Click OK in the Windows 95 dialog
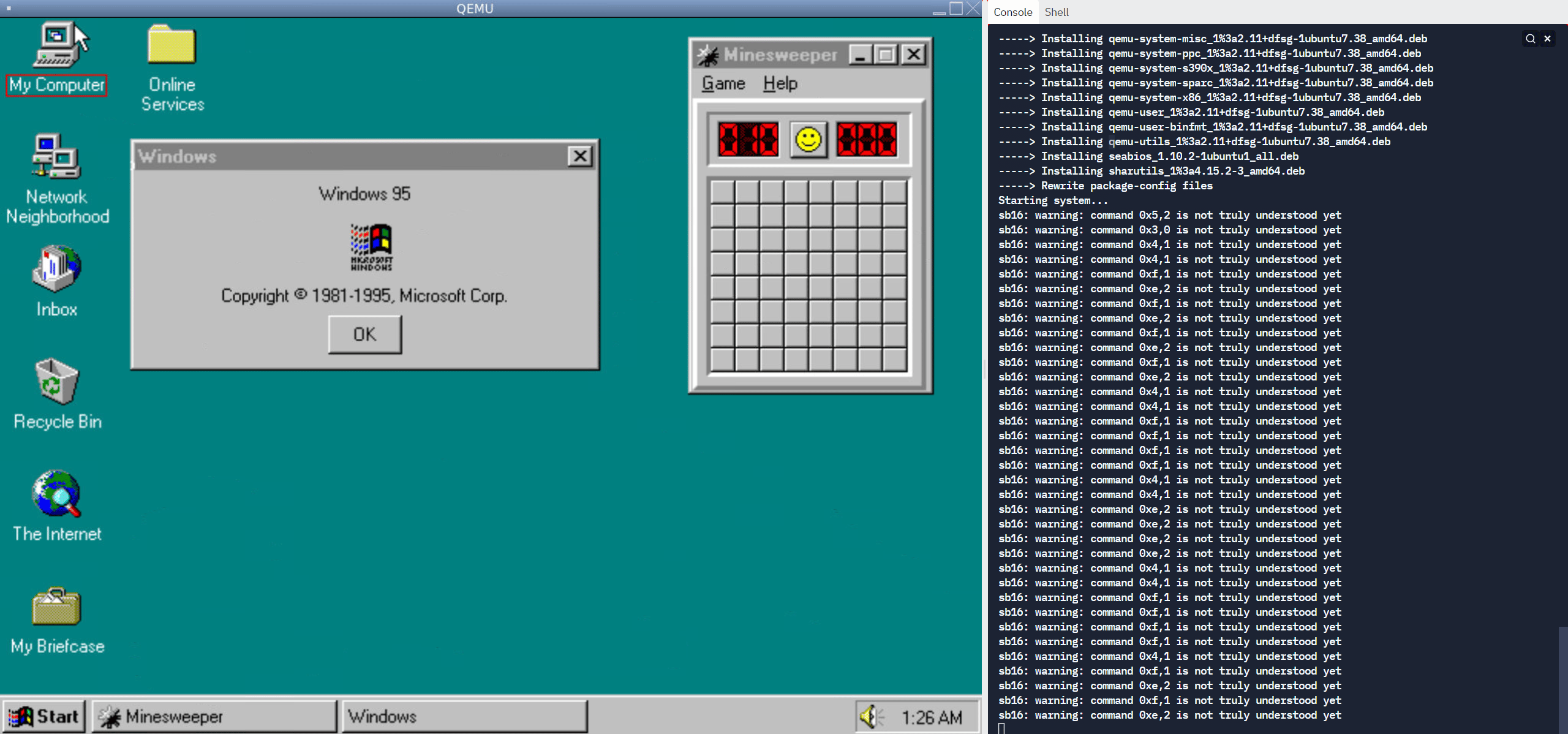 [364, 334]
